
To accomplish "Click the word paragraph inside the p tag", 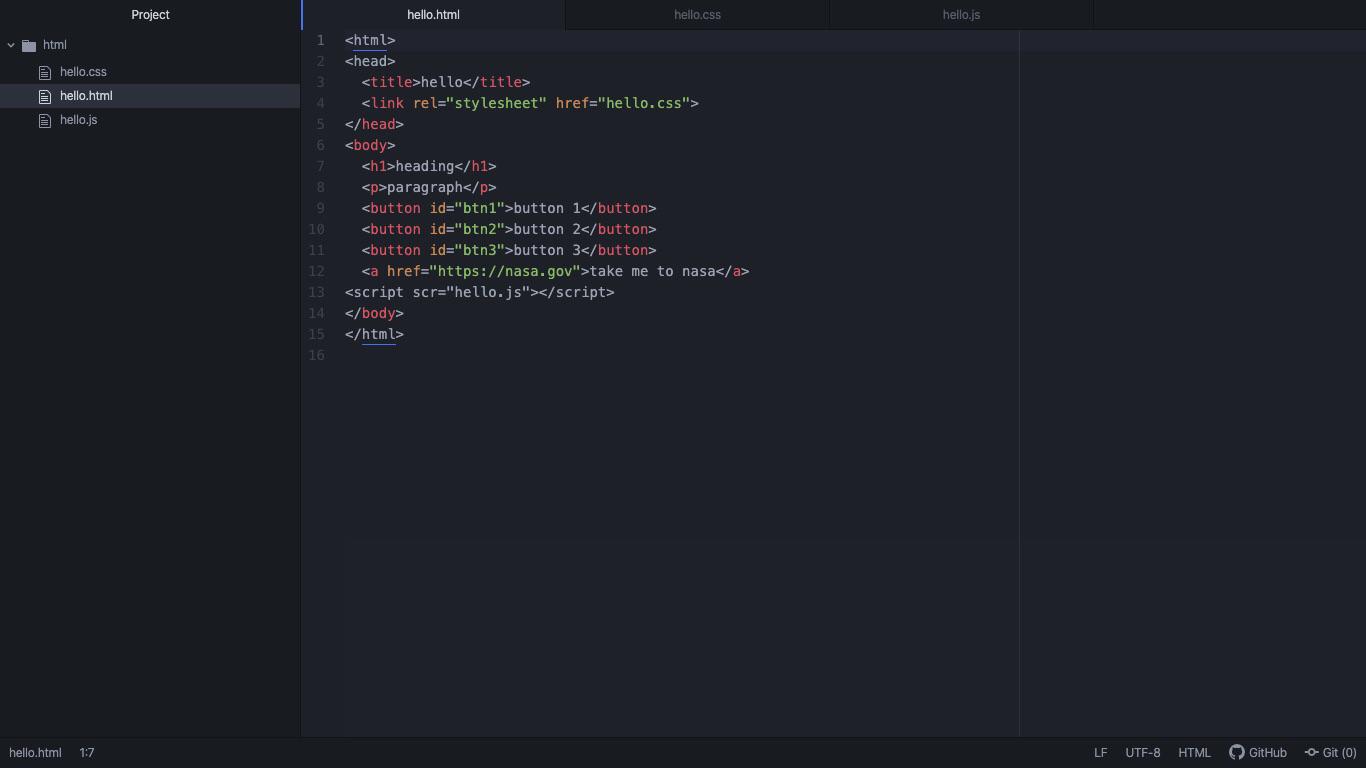I will pos(425,188).
